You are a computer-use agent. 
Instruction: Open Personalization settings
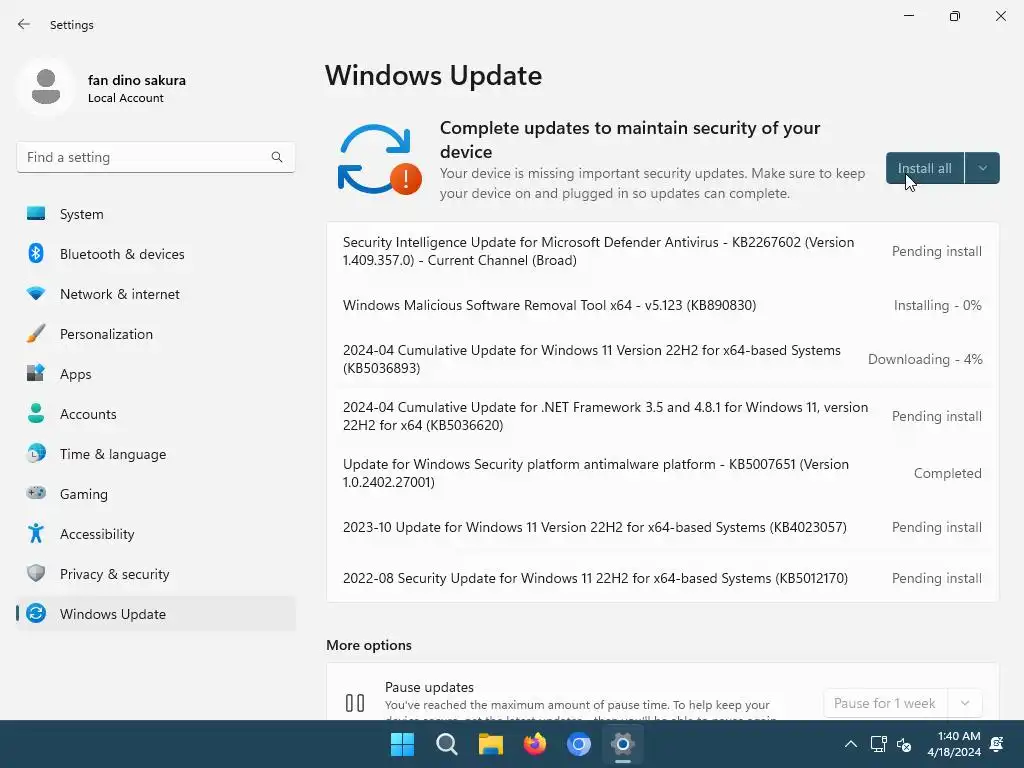click(x=156, y=334)
